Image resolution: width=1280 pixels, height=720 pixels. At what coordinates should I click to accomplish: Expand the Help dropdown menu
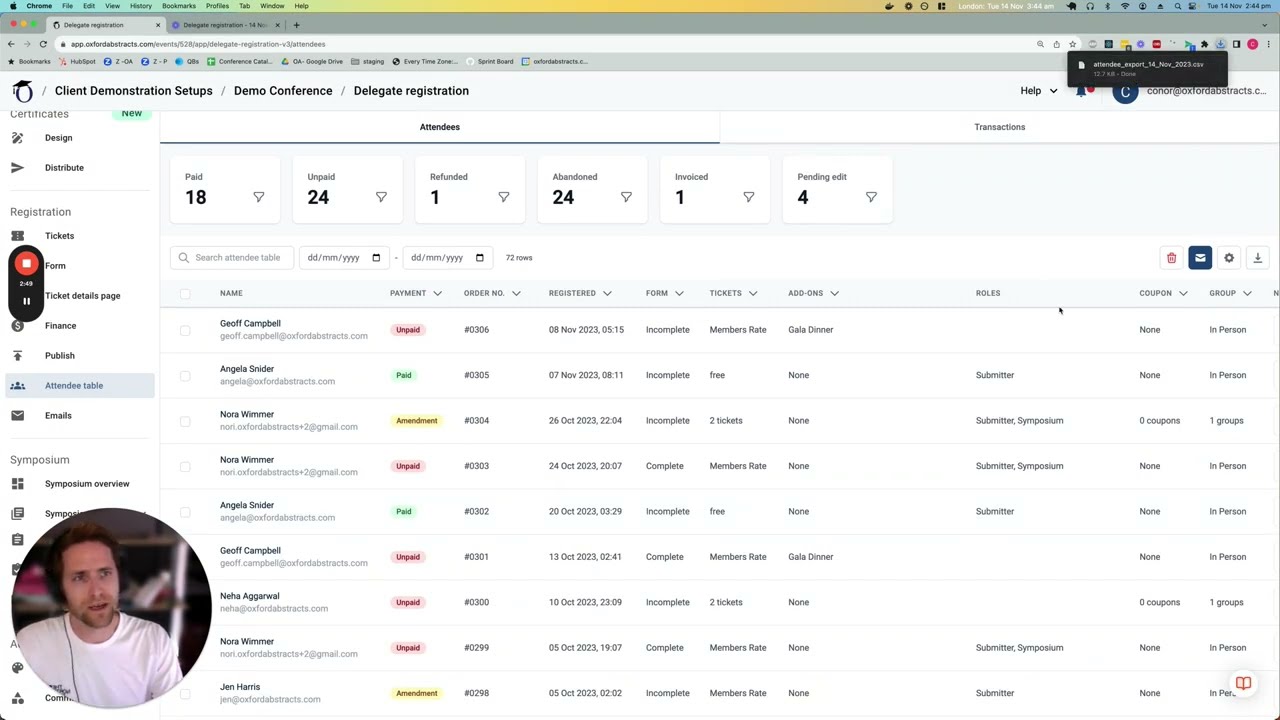[1039, 91]
